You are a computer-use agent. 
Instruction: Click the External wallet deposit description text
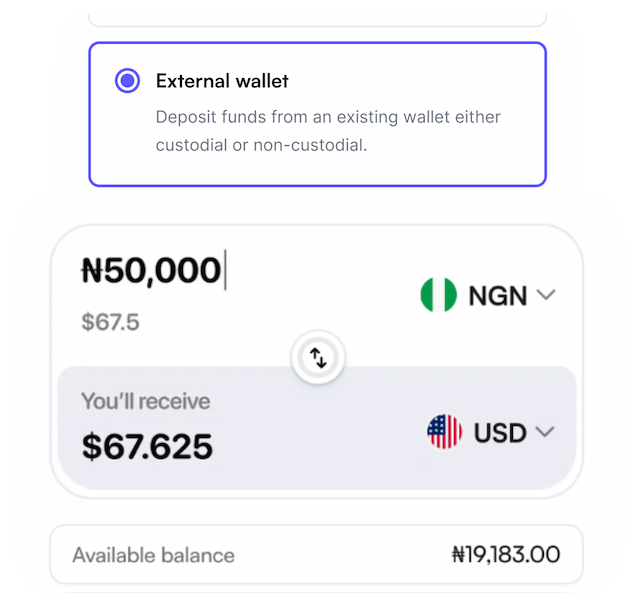coord(328,131)
